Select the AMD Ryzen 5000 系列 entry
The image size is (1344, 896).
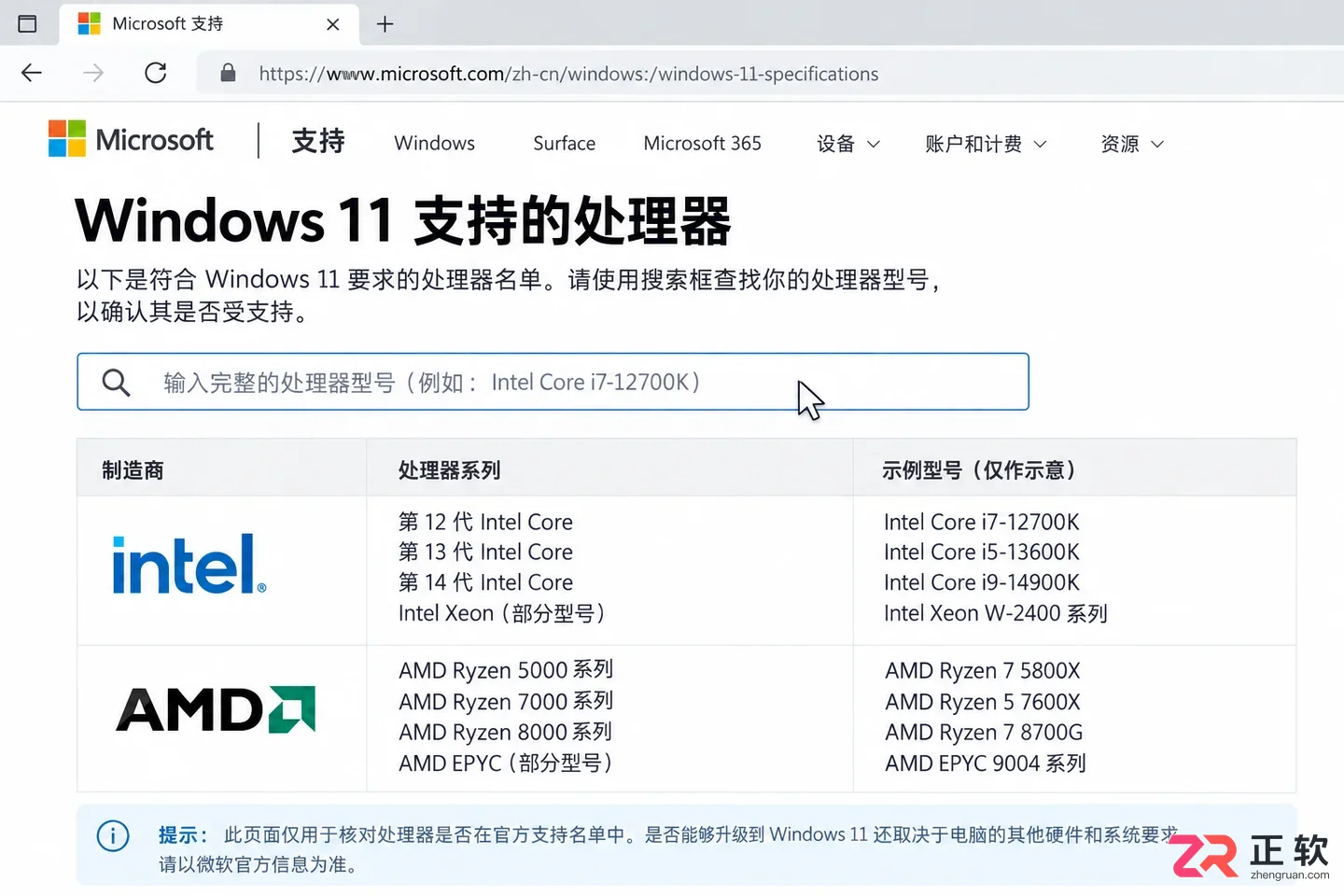coord(506,670)
